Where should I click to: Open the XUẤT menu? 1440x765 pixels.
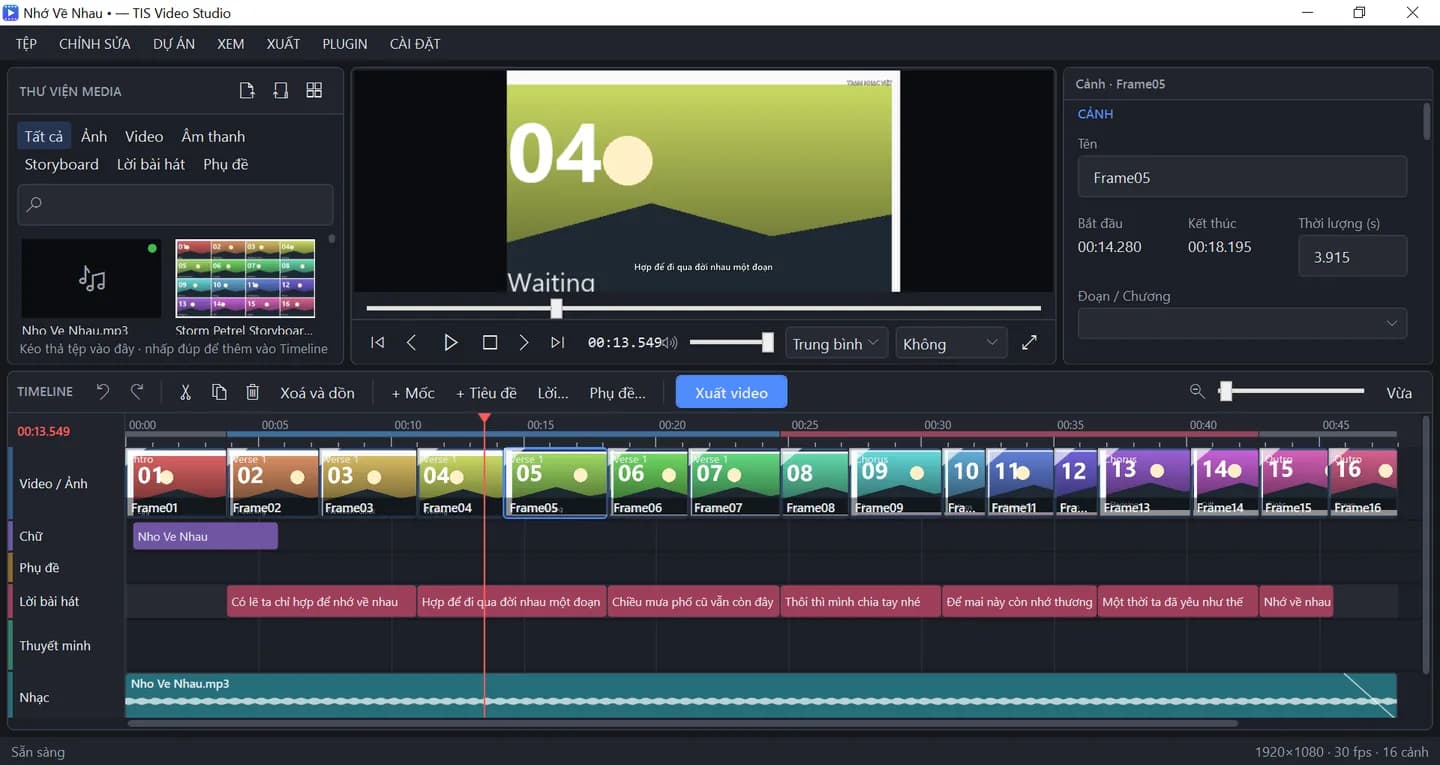point(283,44)
